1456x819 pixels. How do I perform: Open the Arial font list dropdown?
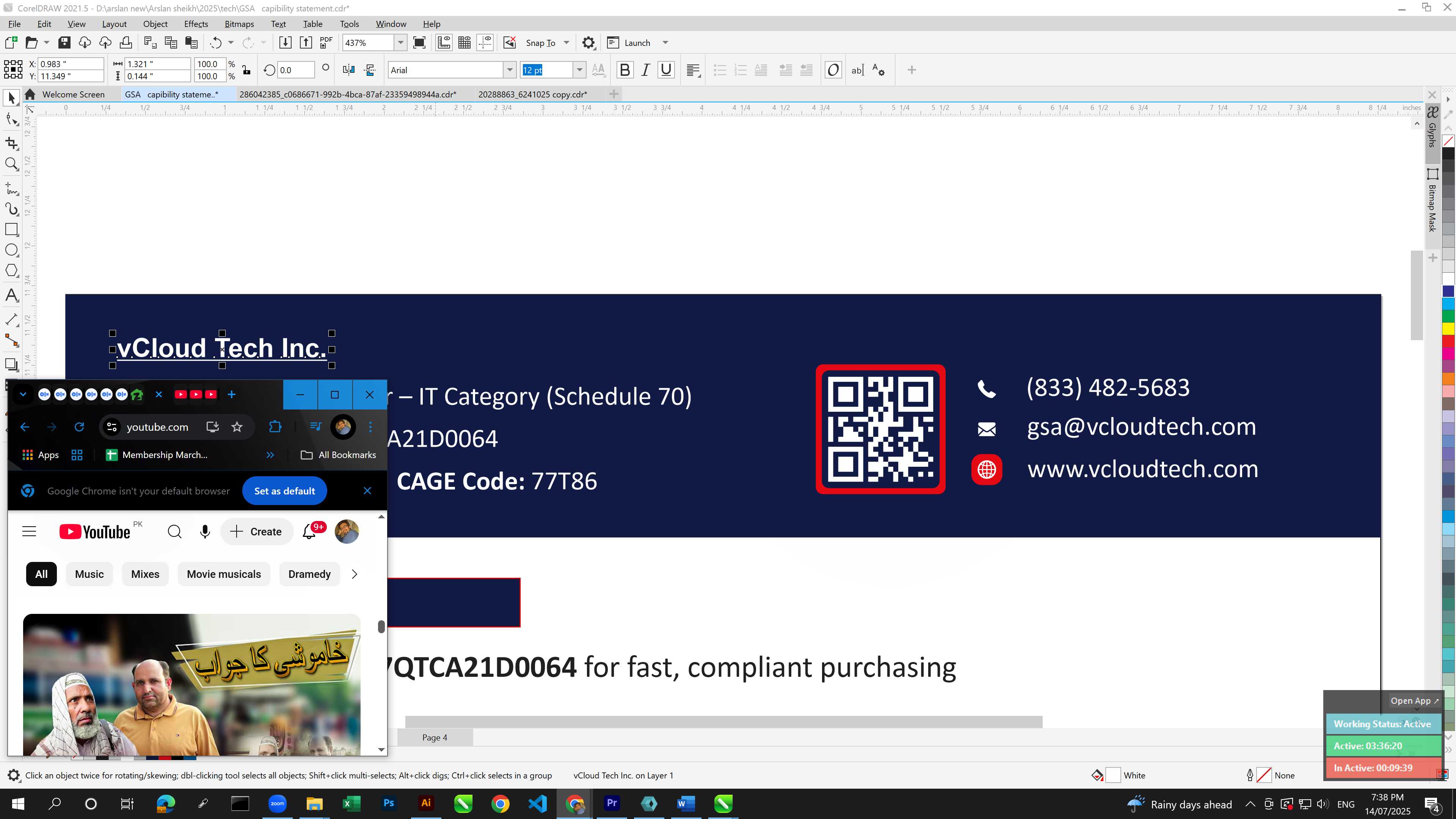tap(510, 70)
